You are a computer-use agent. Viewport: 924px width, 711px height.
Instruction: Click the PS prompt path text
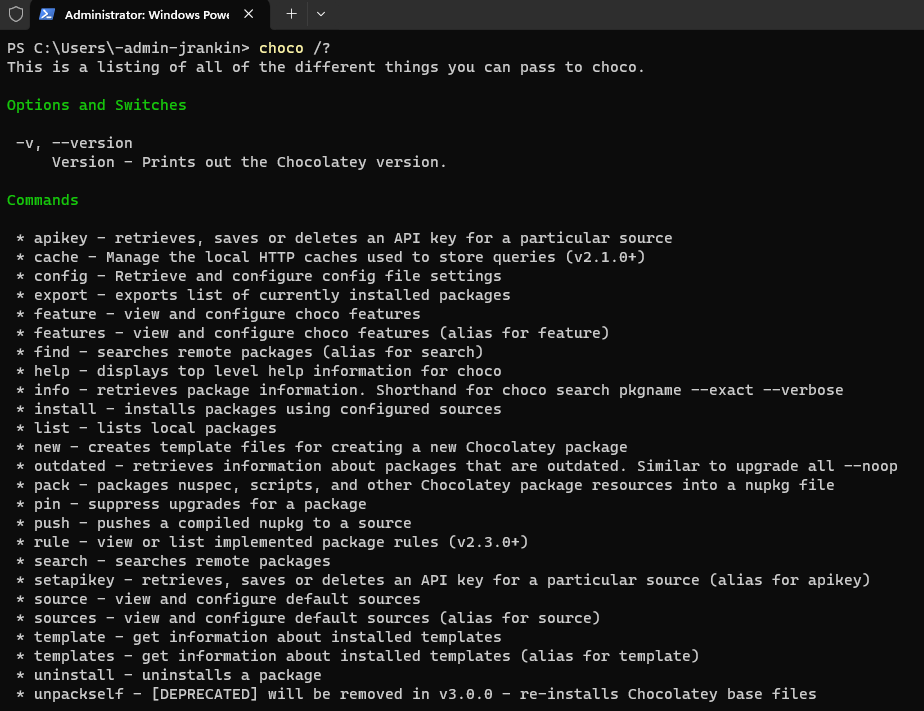click(126, 48)
